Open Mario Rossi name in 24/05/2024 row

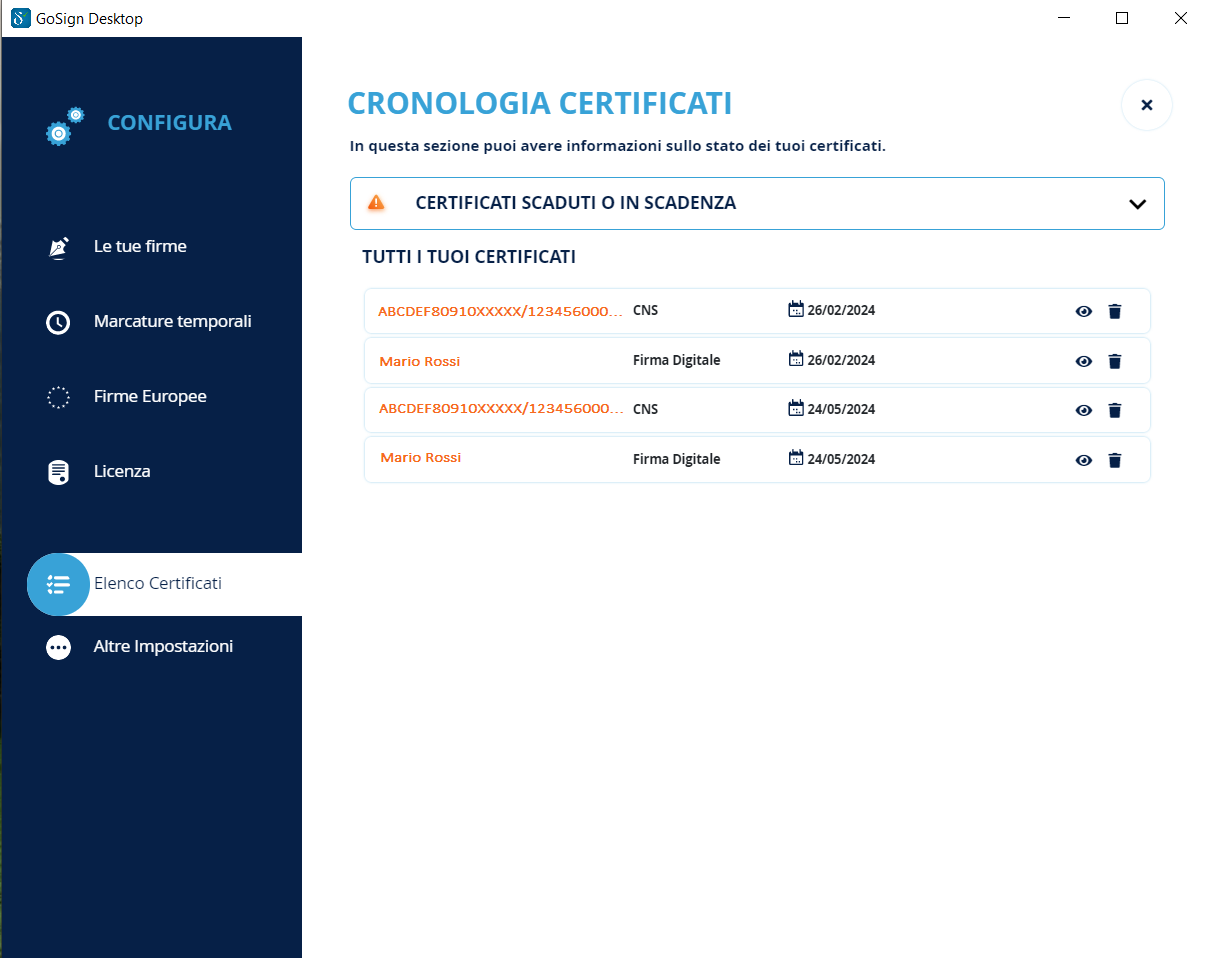click(421, 457)
